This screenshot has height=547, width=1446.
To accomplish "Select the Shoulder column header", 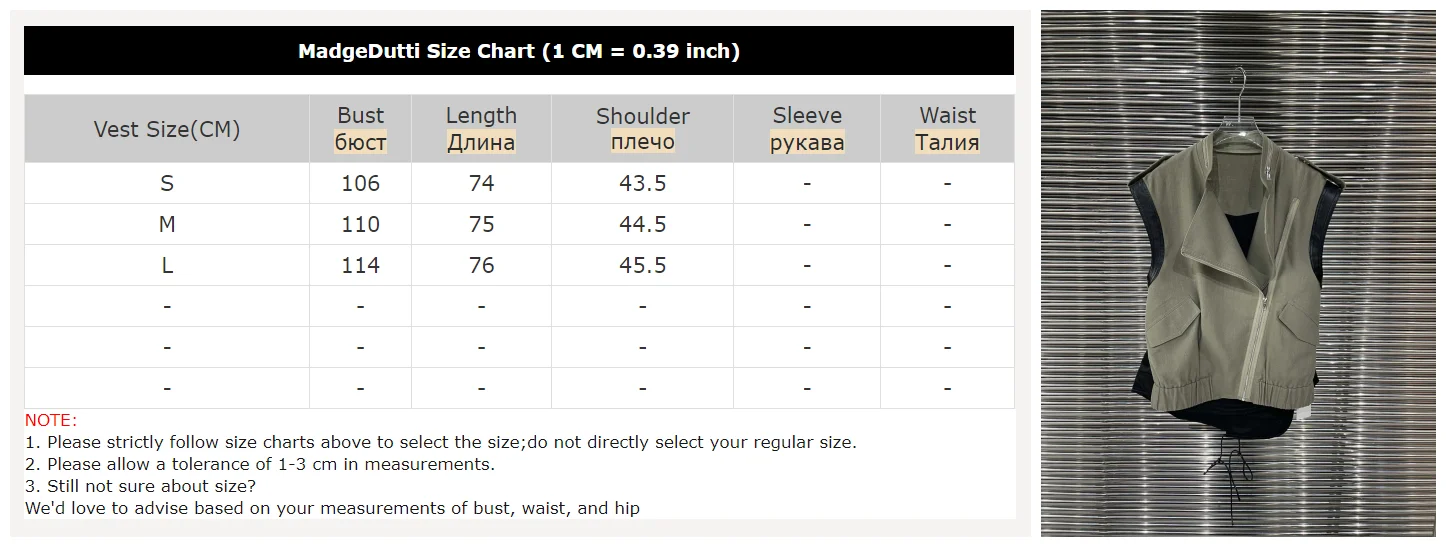I will (x=642, y=129).
